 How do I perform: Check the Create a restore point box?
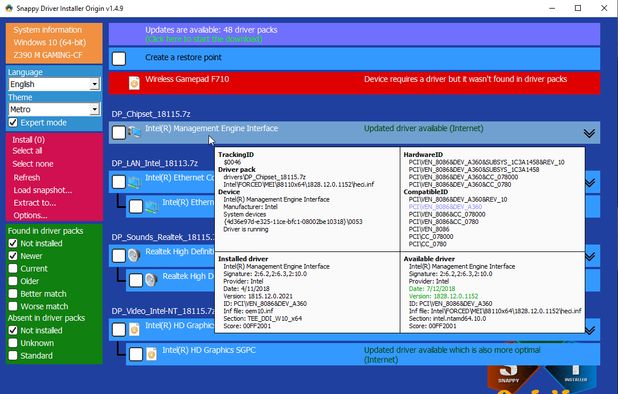click(119, 59)
